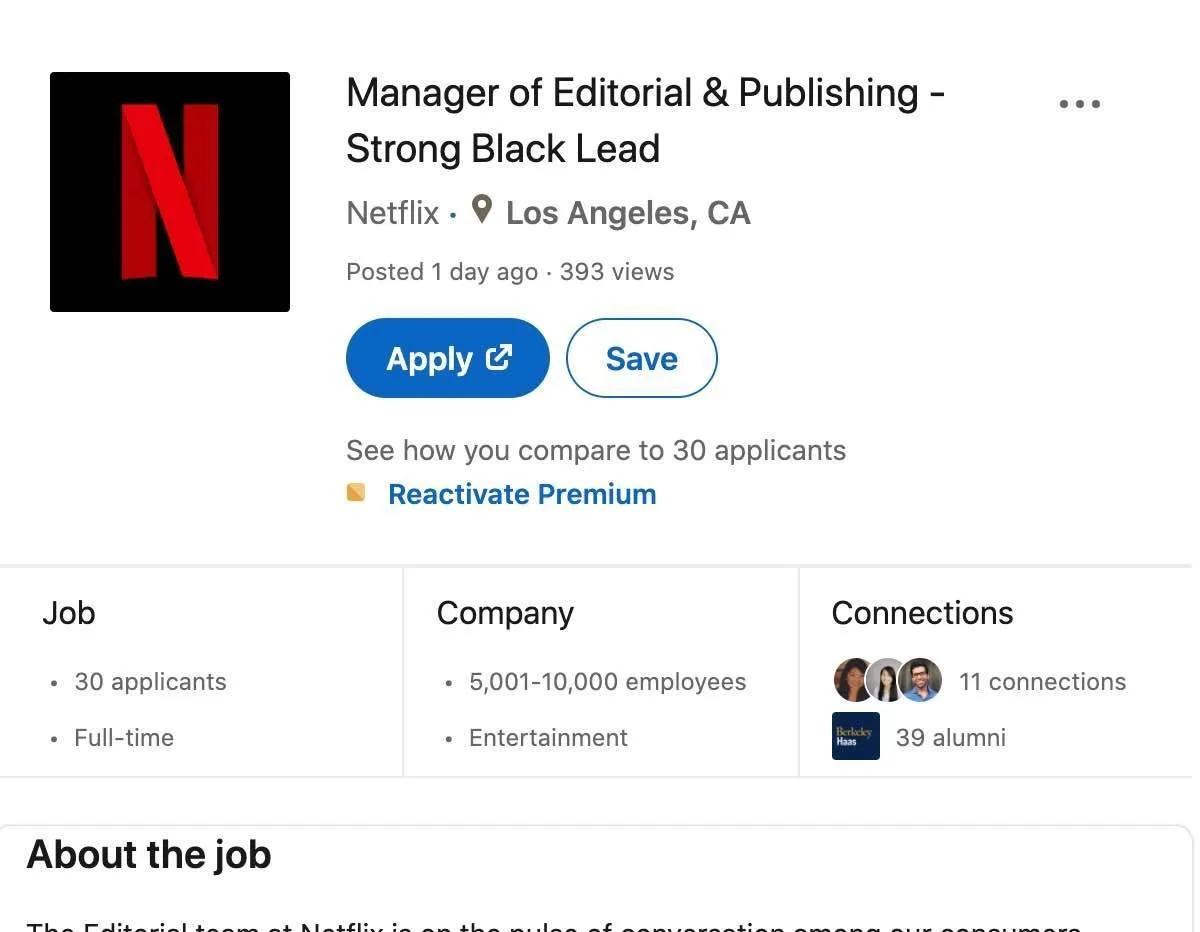This screenshot has width=1200, height=932.
Task: Click the Netflix company logo
Action: [170, 192]
